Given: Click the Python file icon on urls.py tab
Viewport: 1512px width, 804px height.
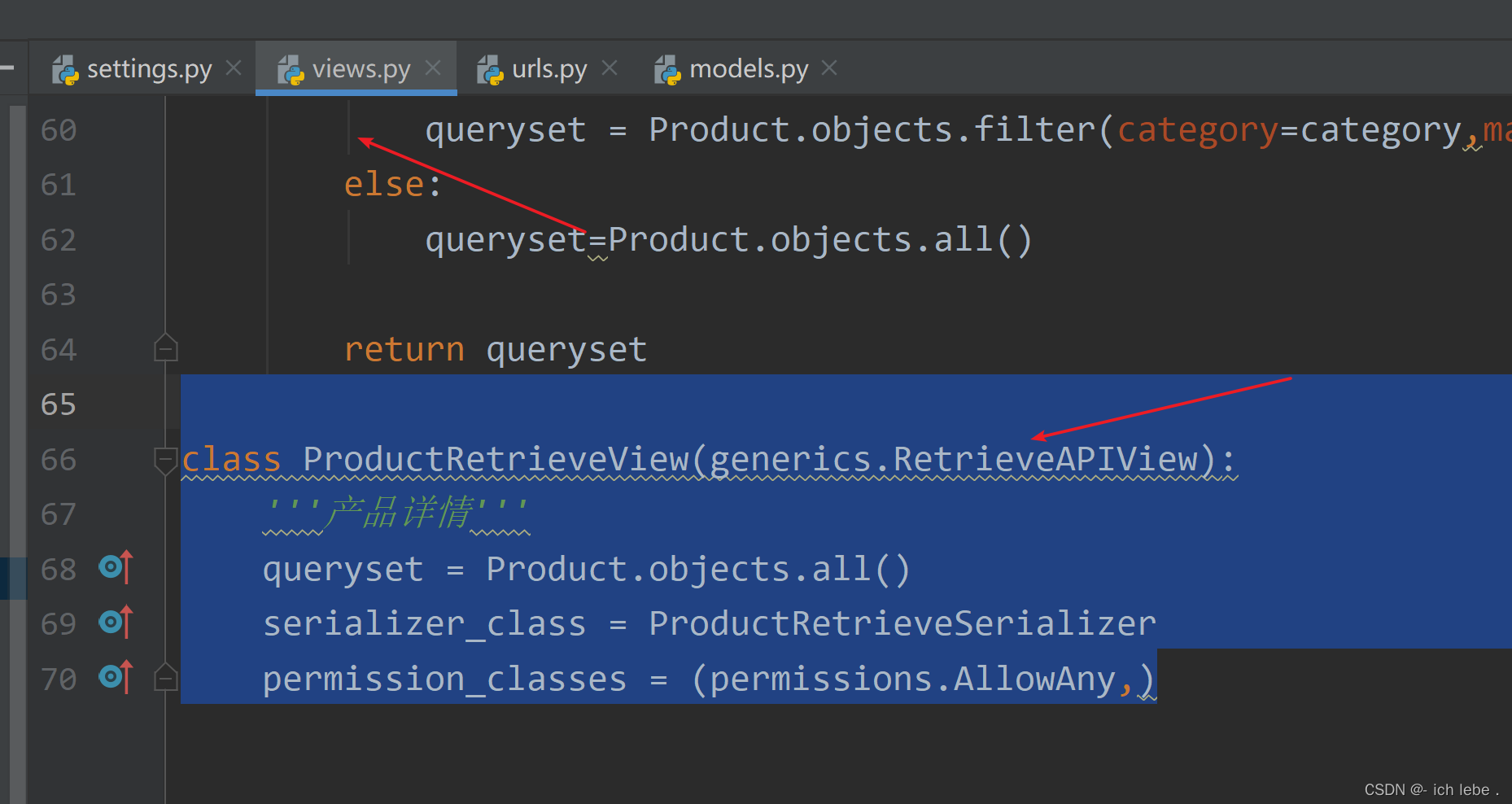Looking at the screenshot, I should pos(490,70).
